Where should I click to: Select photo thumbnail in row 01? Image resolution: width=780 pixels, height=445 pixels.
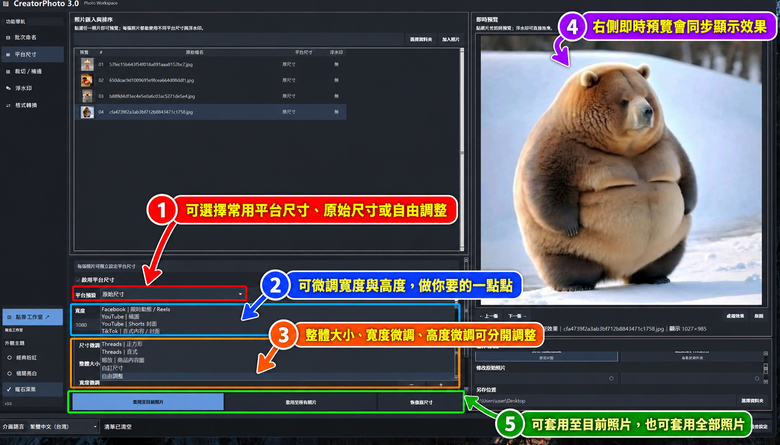(87, 64)
